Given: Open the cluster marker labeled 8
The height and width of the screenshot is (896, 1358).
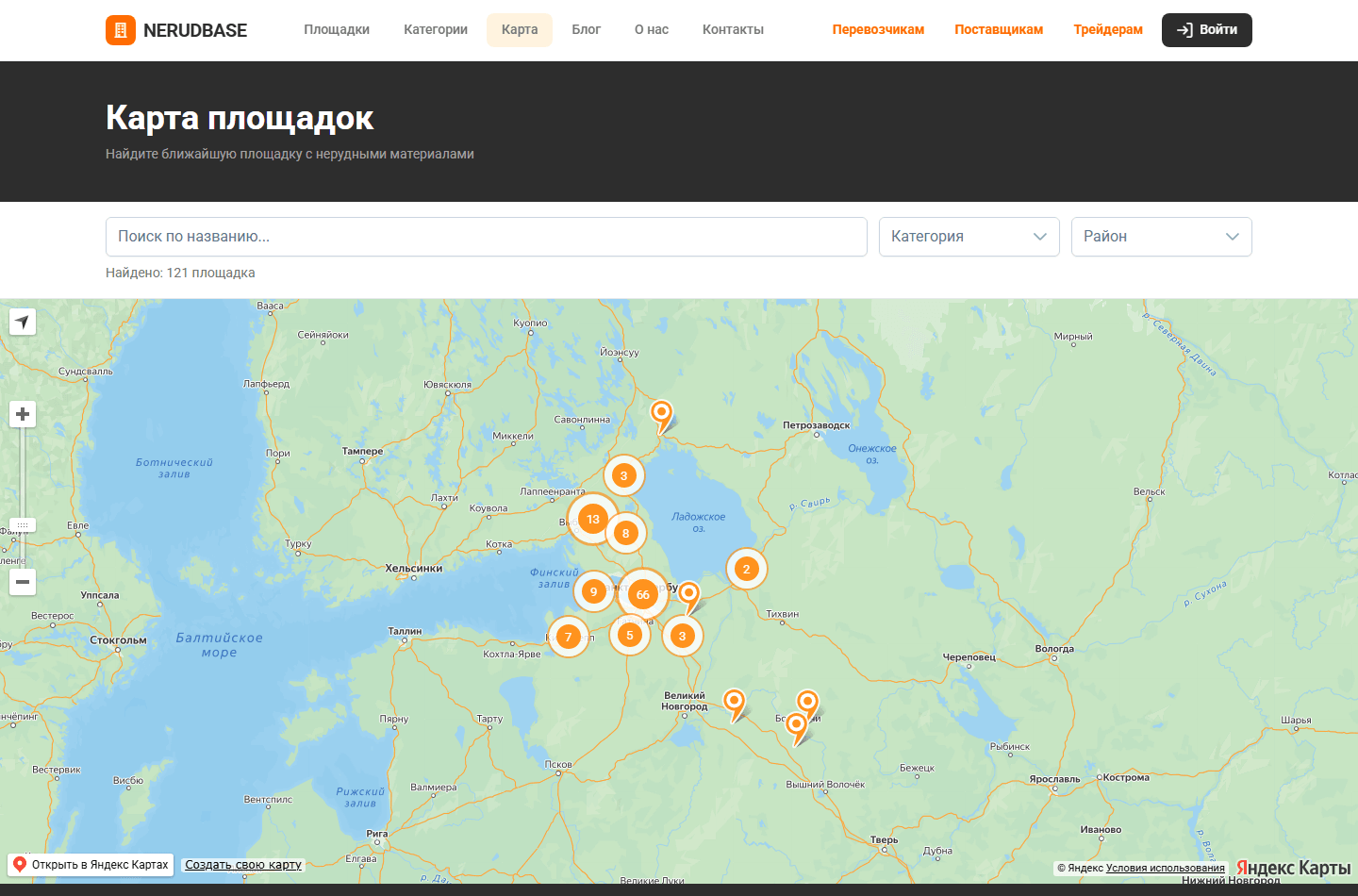Looking at the screenshot, I should 625,533.
